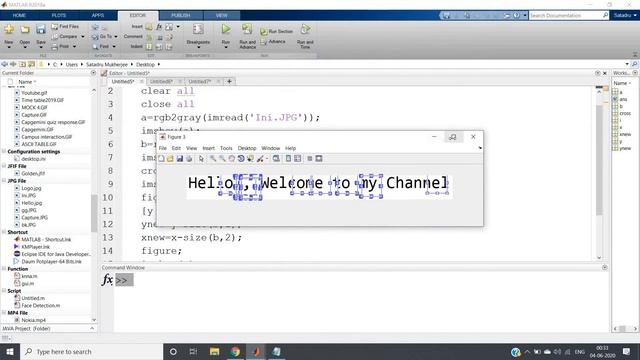Click Save Figure icon in Figure 3 toolbar
Screen dimensions: 640x360
pos(180,158)
